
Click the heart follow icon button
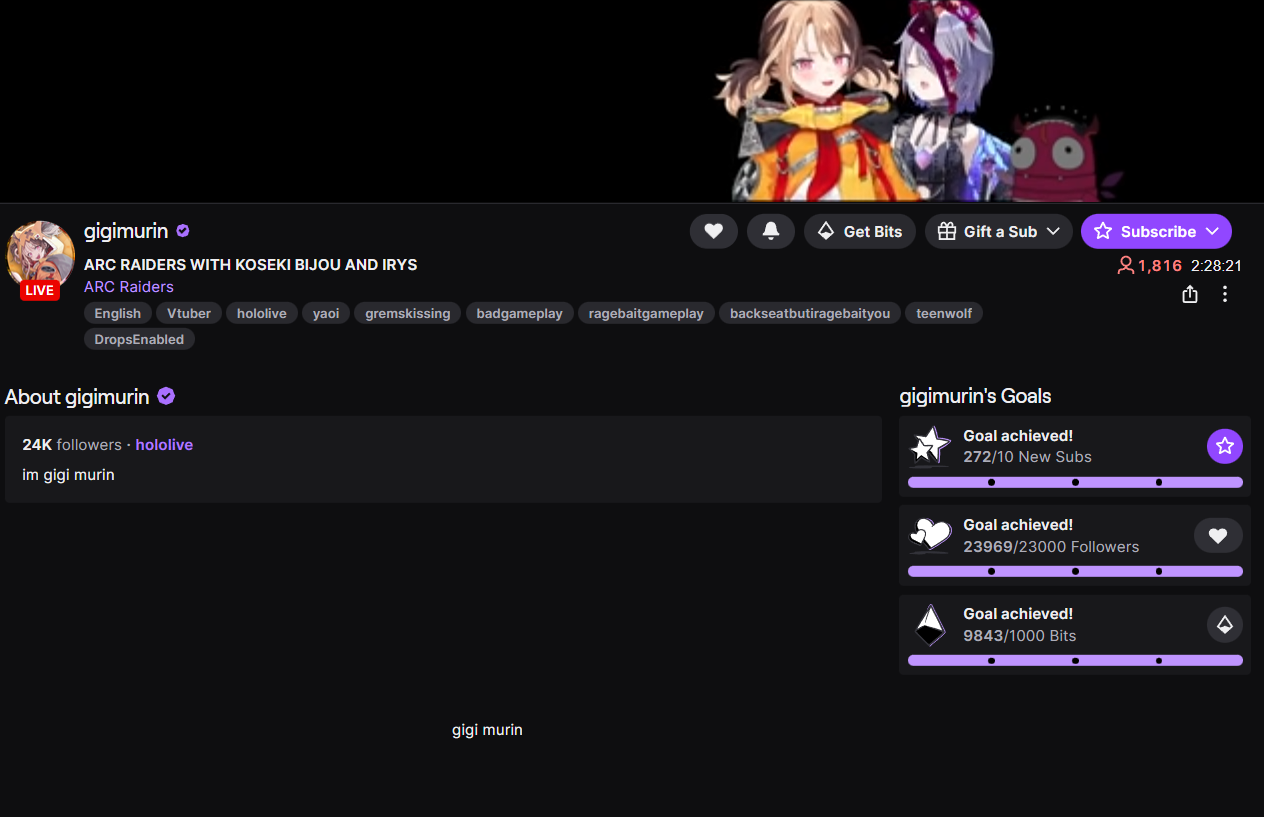(713, 231)
